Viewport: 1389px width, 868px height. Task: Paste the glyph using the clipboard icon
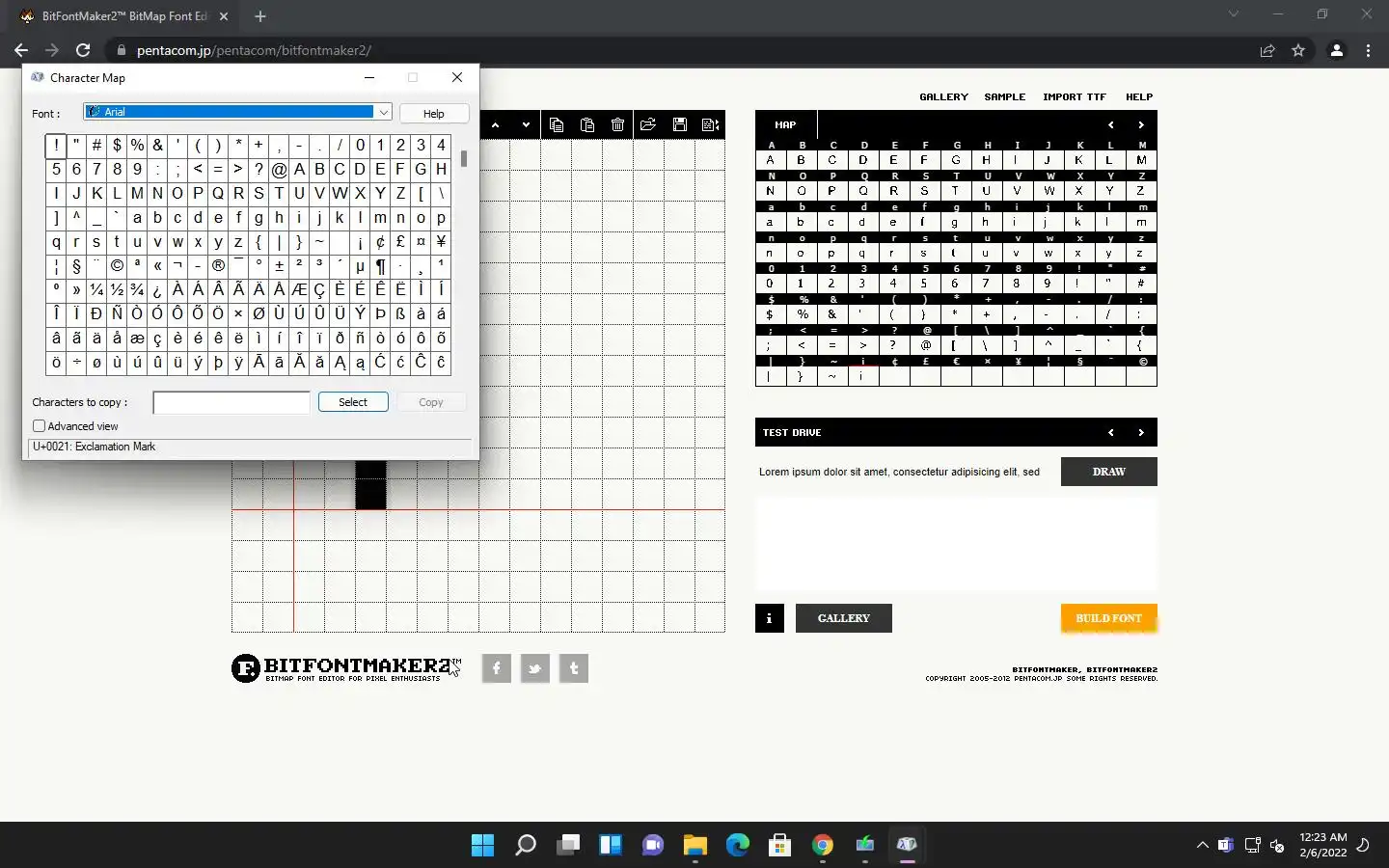pyautogui.click(x=587, y=124)
